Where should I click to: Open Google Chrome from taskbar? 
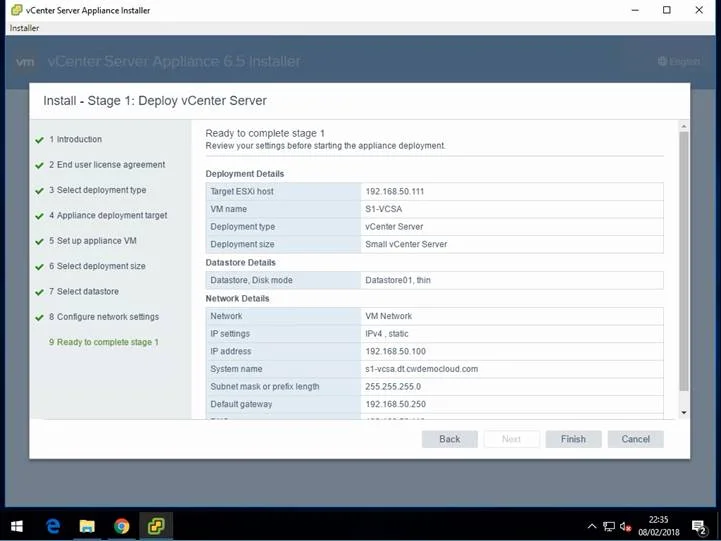point(121,526)
